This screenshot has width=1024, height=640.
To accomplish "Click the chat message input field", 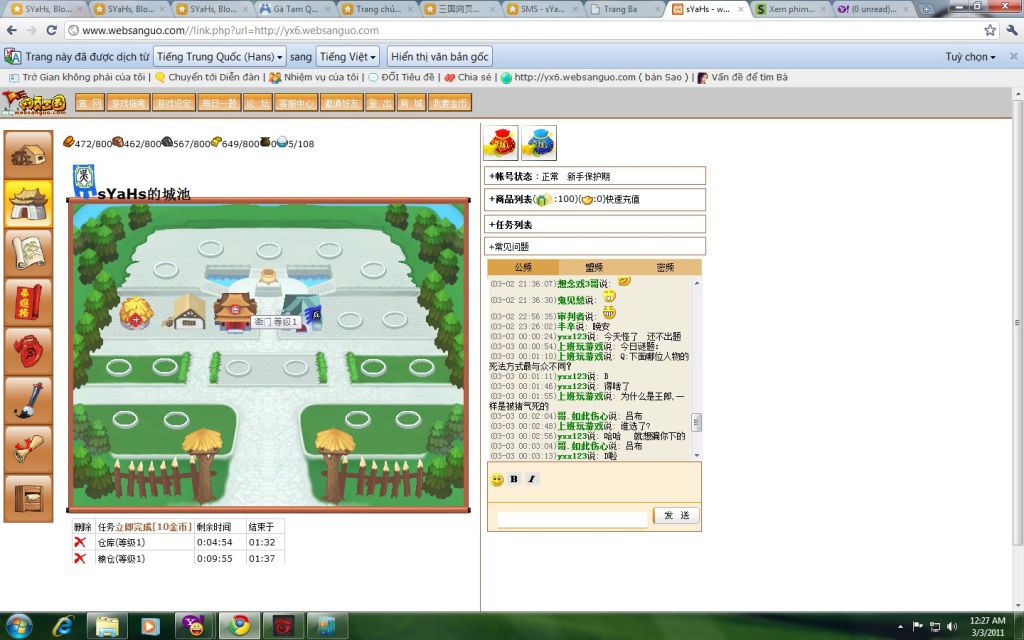I will (x=572, y=519).
